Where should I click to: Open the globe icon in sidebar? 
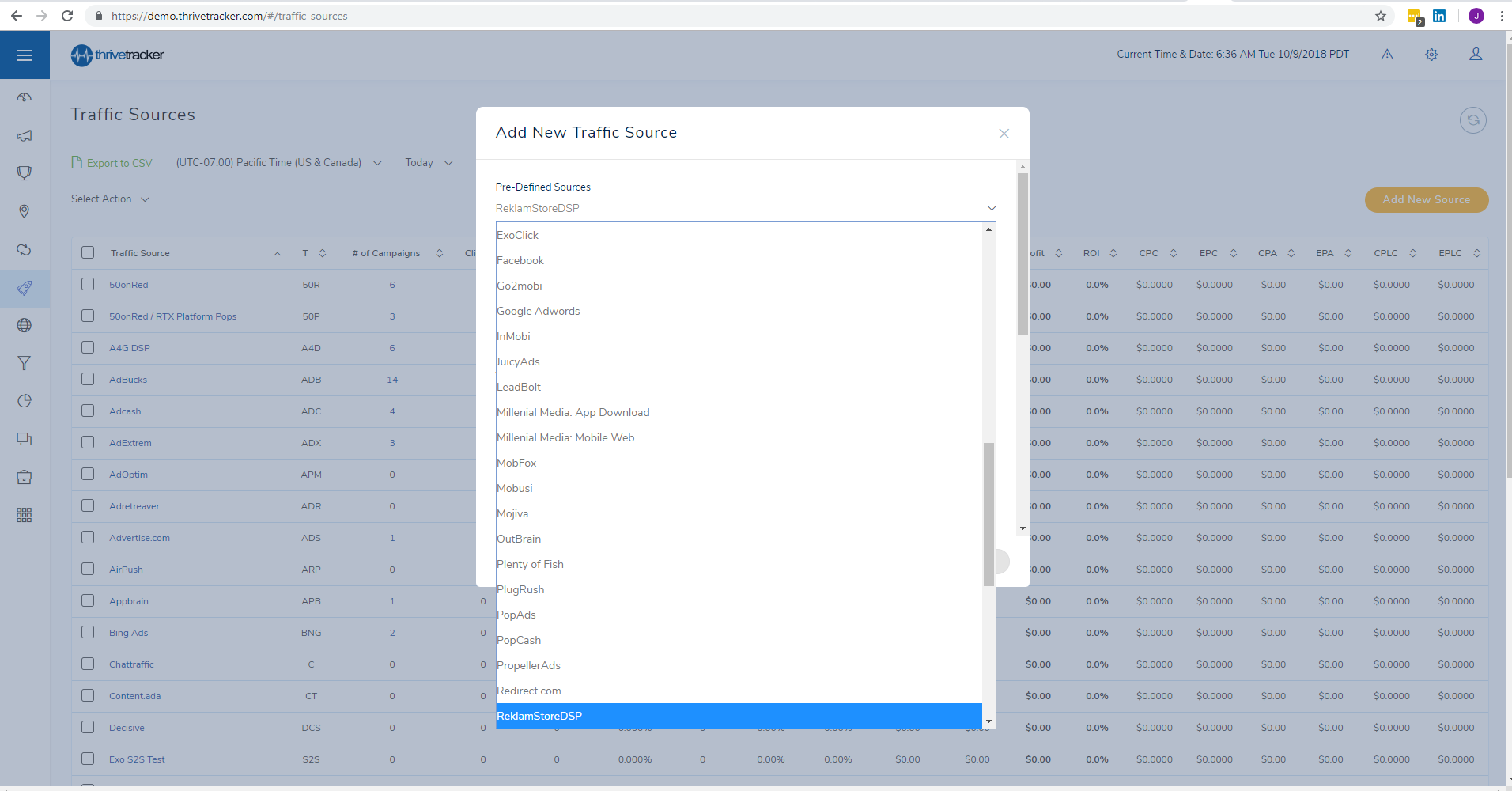click(25, 325)
